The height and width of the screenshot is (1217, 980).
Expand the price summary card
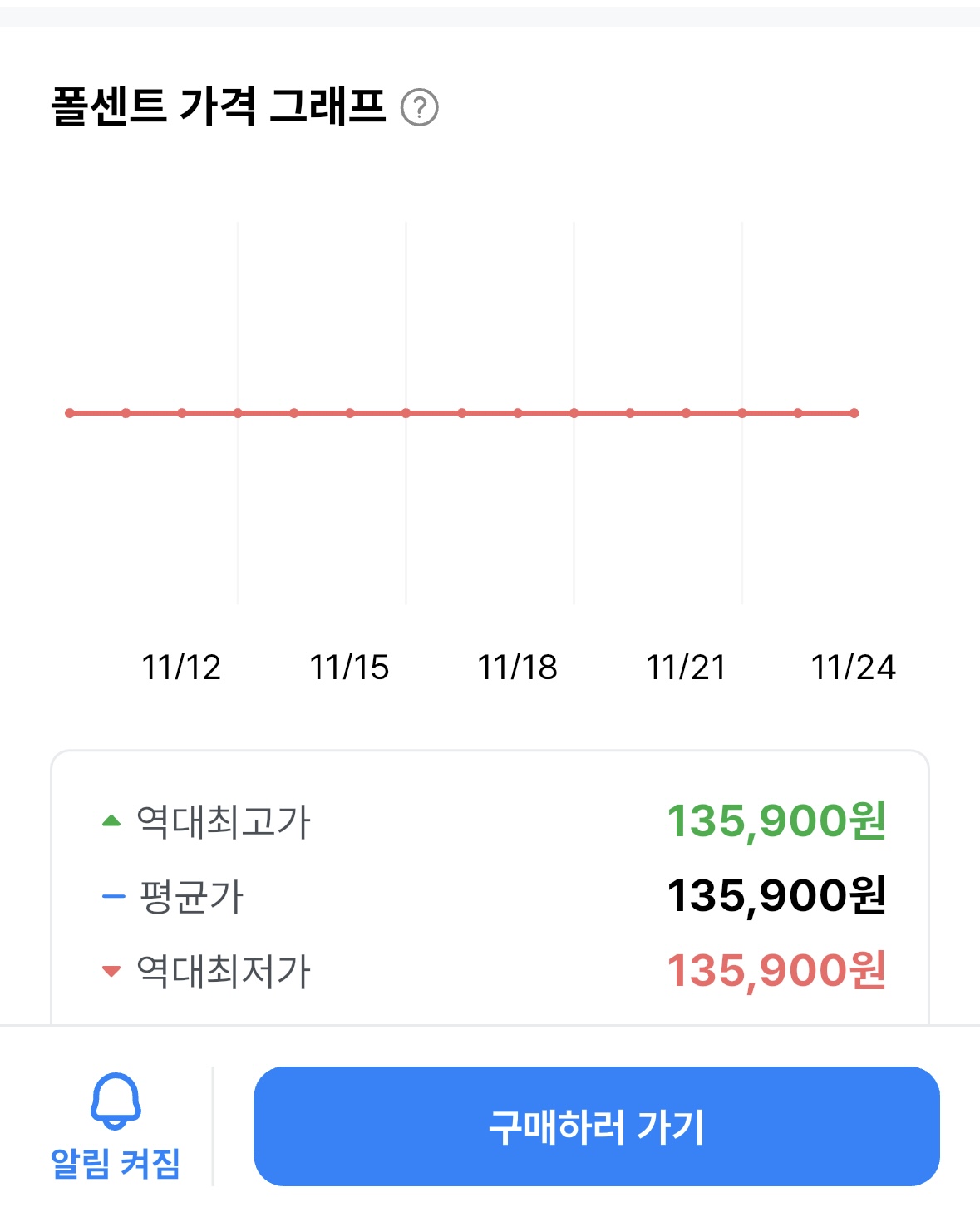point(490,894)
